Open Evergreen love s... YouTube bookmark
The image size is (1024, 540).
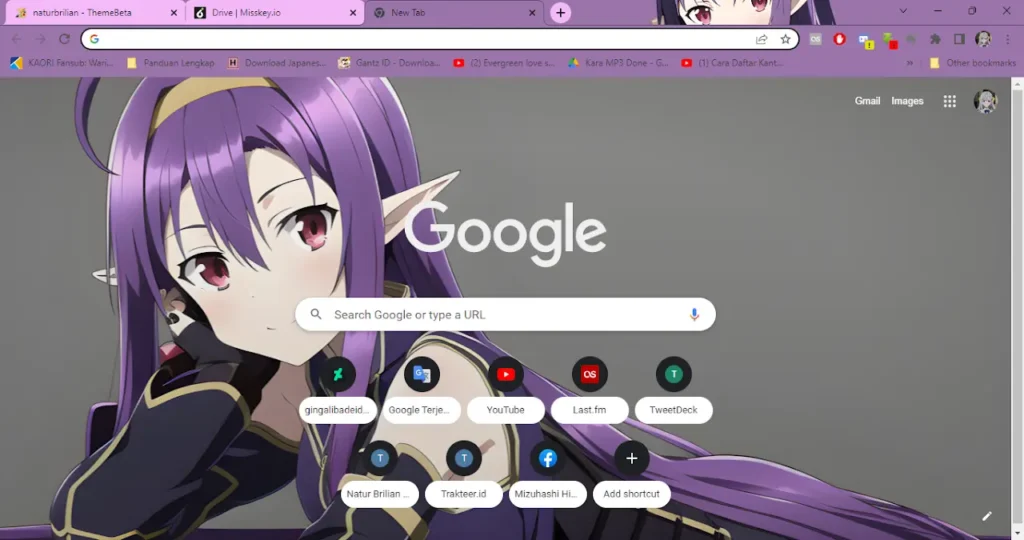(x=504, y=63)
